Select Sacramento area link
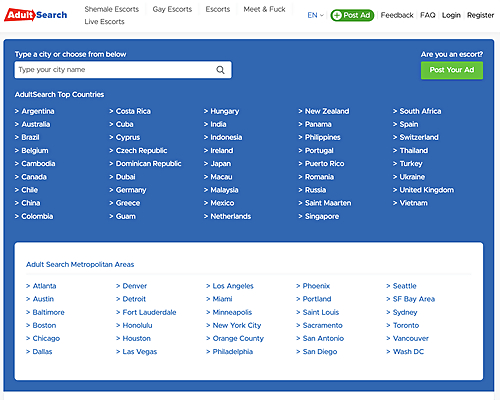 tap(322, 325)
